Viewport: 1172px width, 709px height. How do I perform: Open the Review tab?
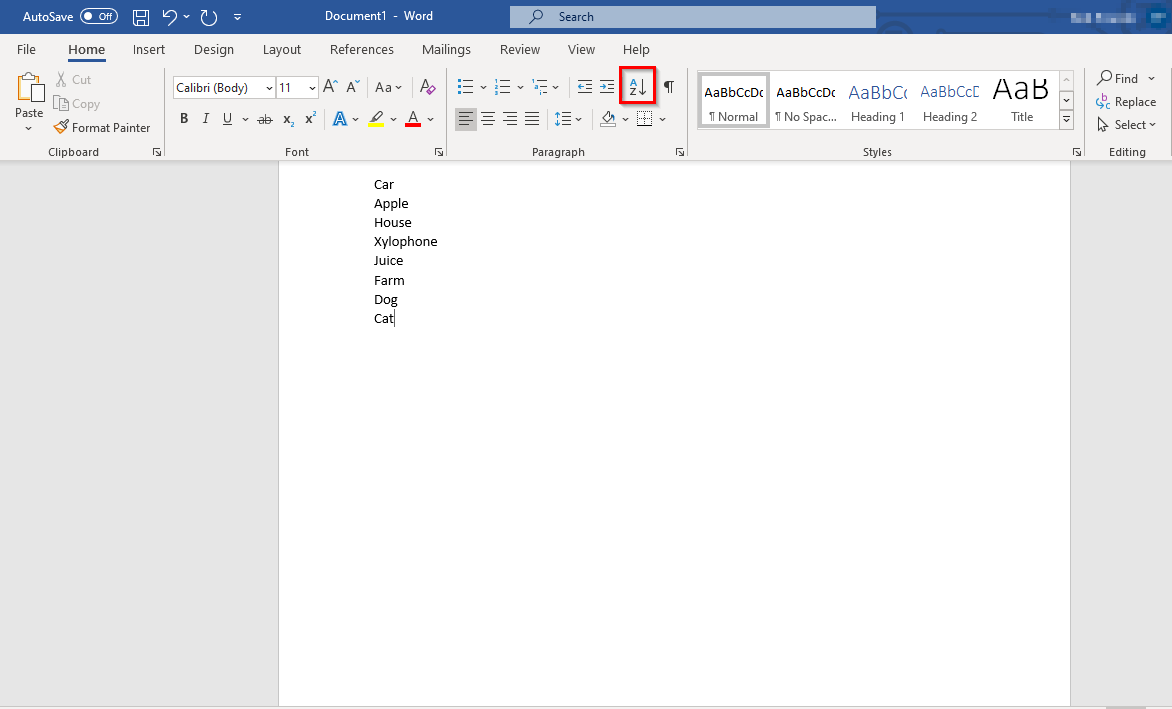click(x=519, y=49)
